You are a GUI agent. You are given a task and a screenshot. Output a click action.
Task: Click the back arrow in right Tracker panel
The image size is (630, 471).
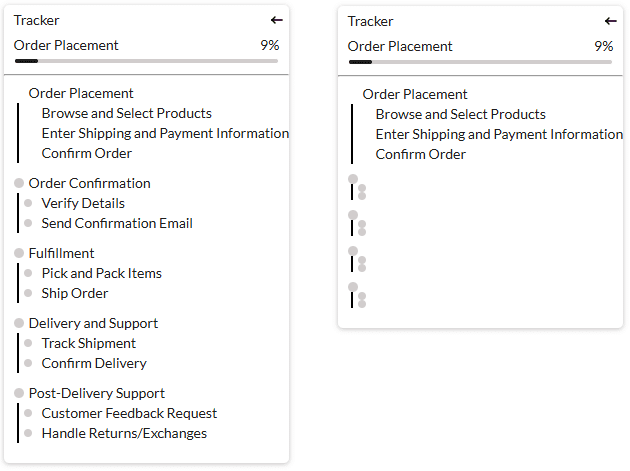click(610, 21)
